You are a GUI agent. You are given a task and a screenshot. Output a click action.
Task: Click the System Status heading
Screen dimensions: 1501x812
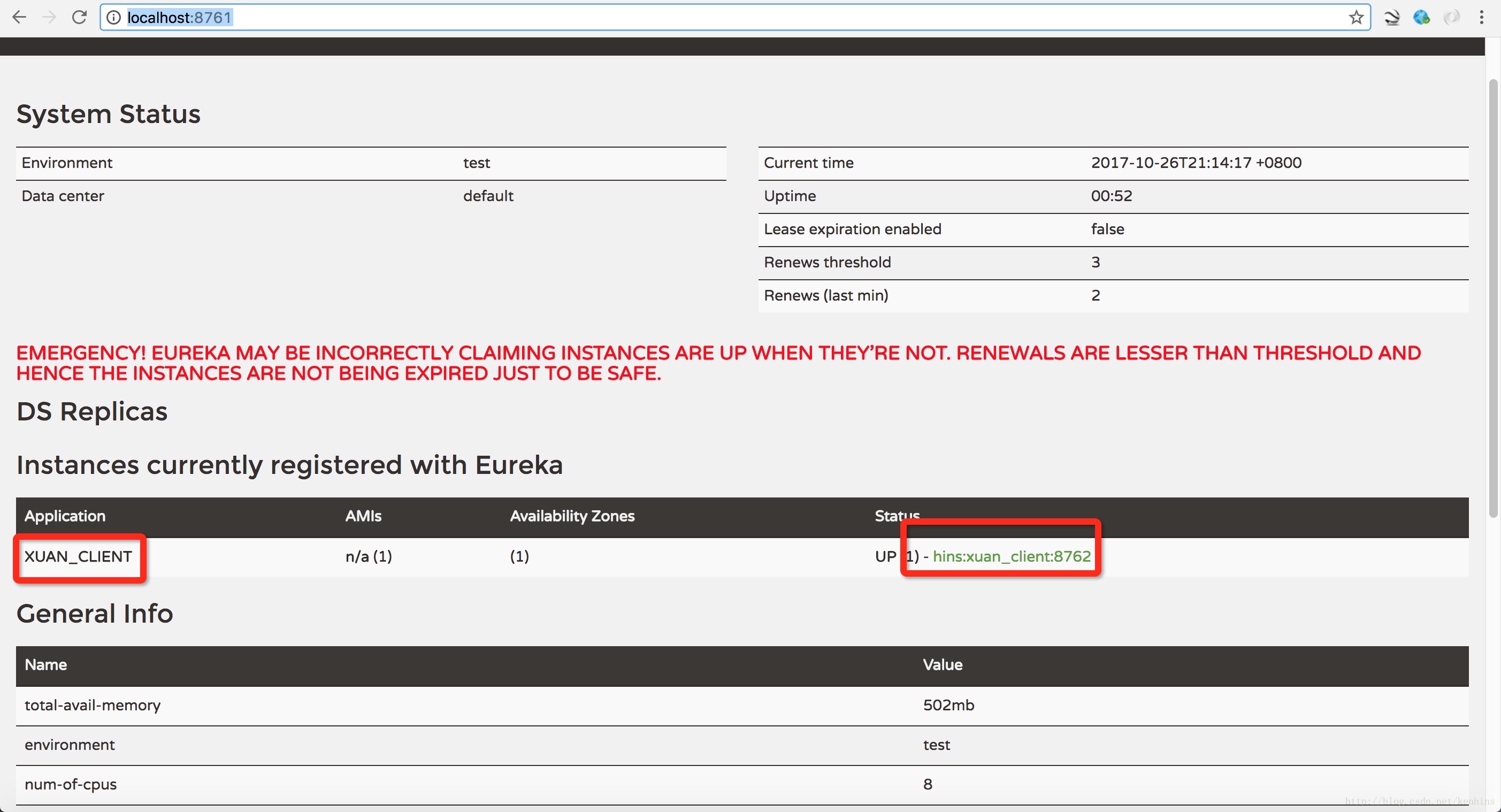click(109, 114)
